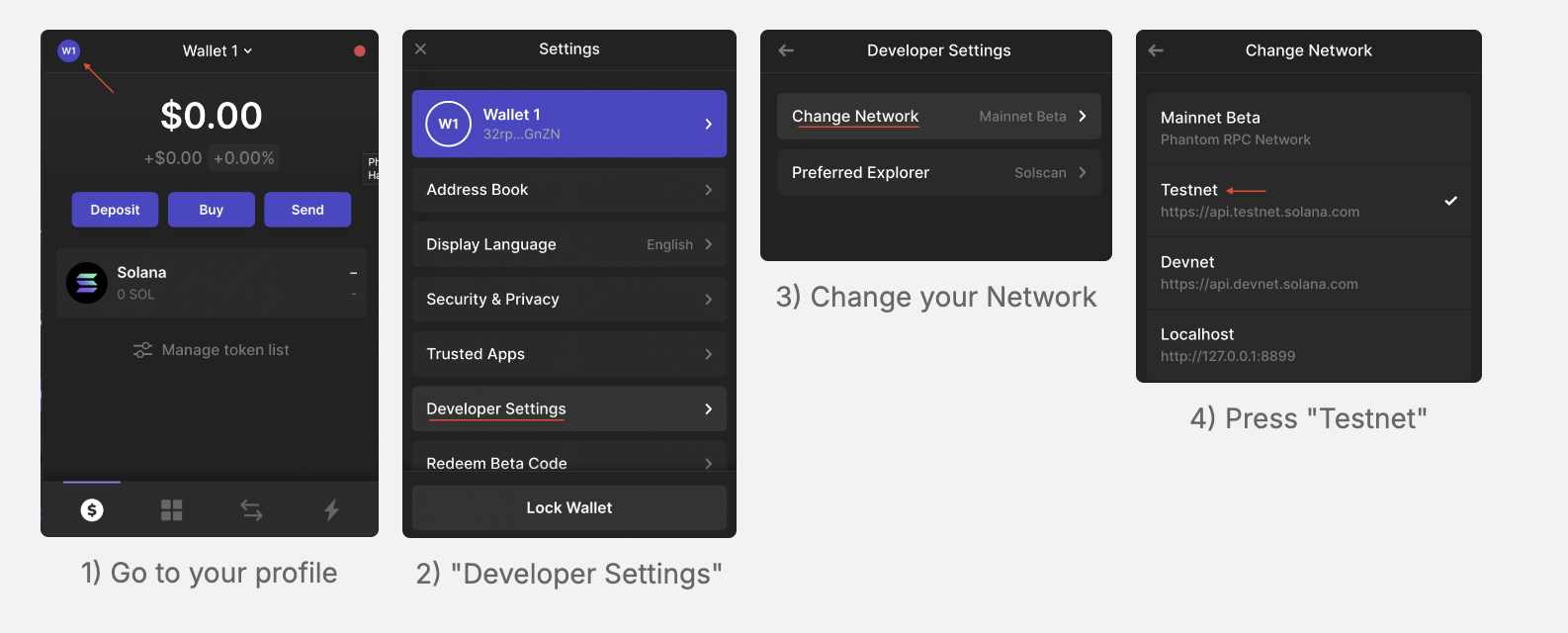
Task: Open the W1 profile avatar in wallet header
Action: (x=68, y=50)
